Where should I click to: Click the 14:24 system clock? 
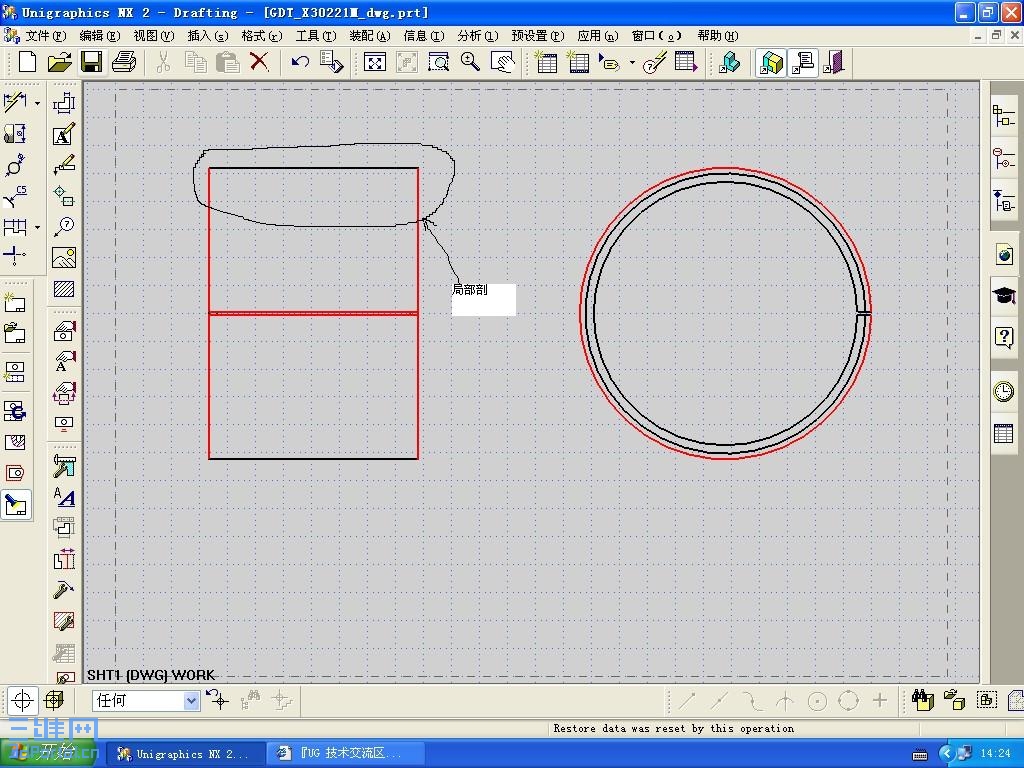pyautogui.click(x=995, y=754)
